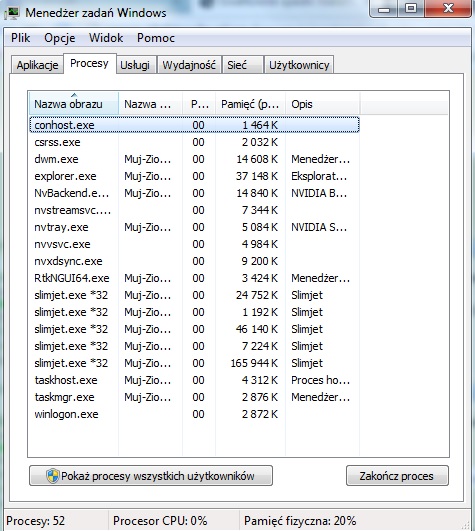Click Procesor CPU: 0% status entry
The image size is (475, 531).
(160, 521)
